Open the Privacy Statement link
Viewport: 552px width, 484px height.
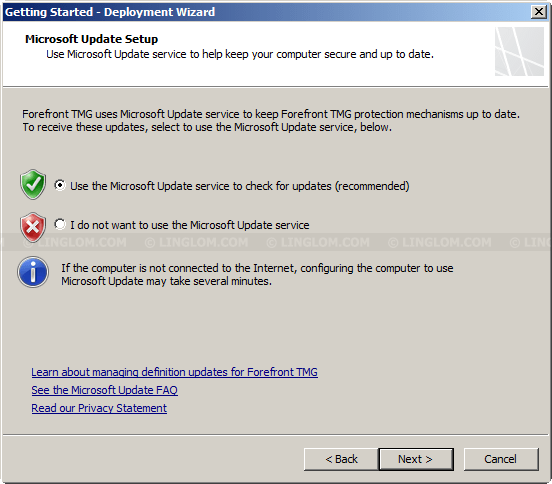[x=99, y=408]
